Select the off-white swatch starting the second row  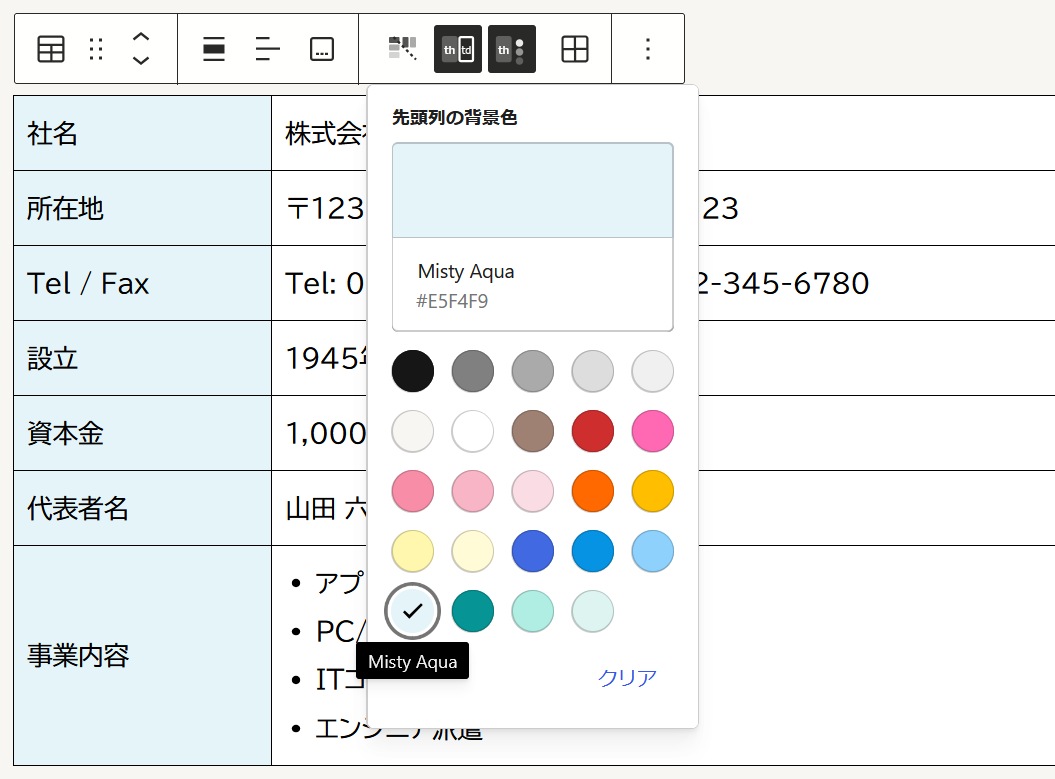[x=412, y=431]
